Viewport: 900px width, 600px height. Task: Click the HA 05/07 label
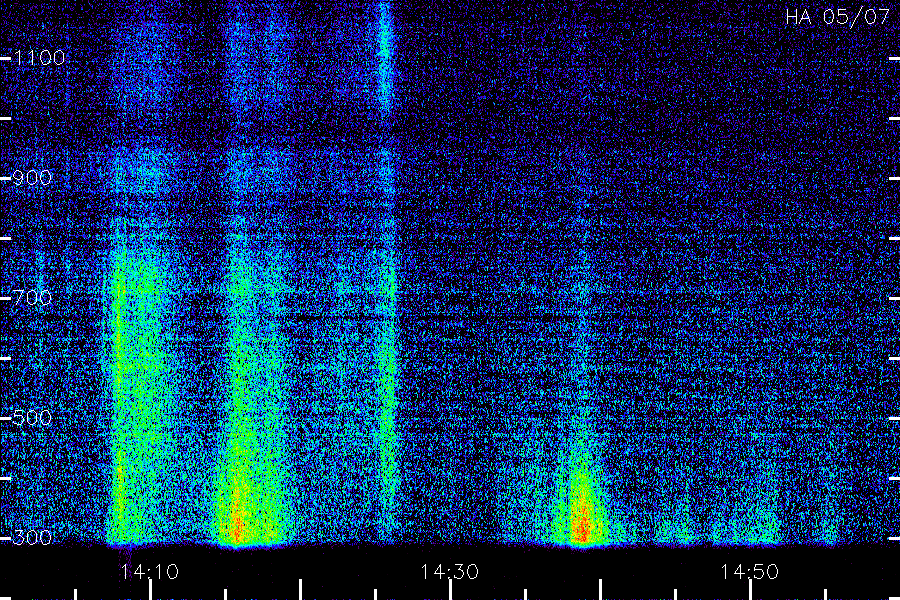[837, 17]
